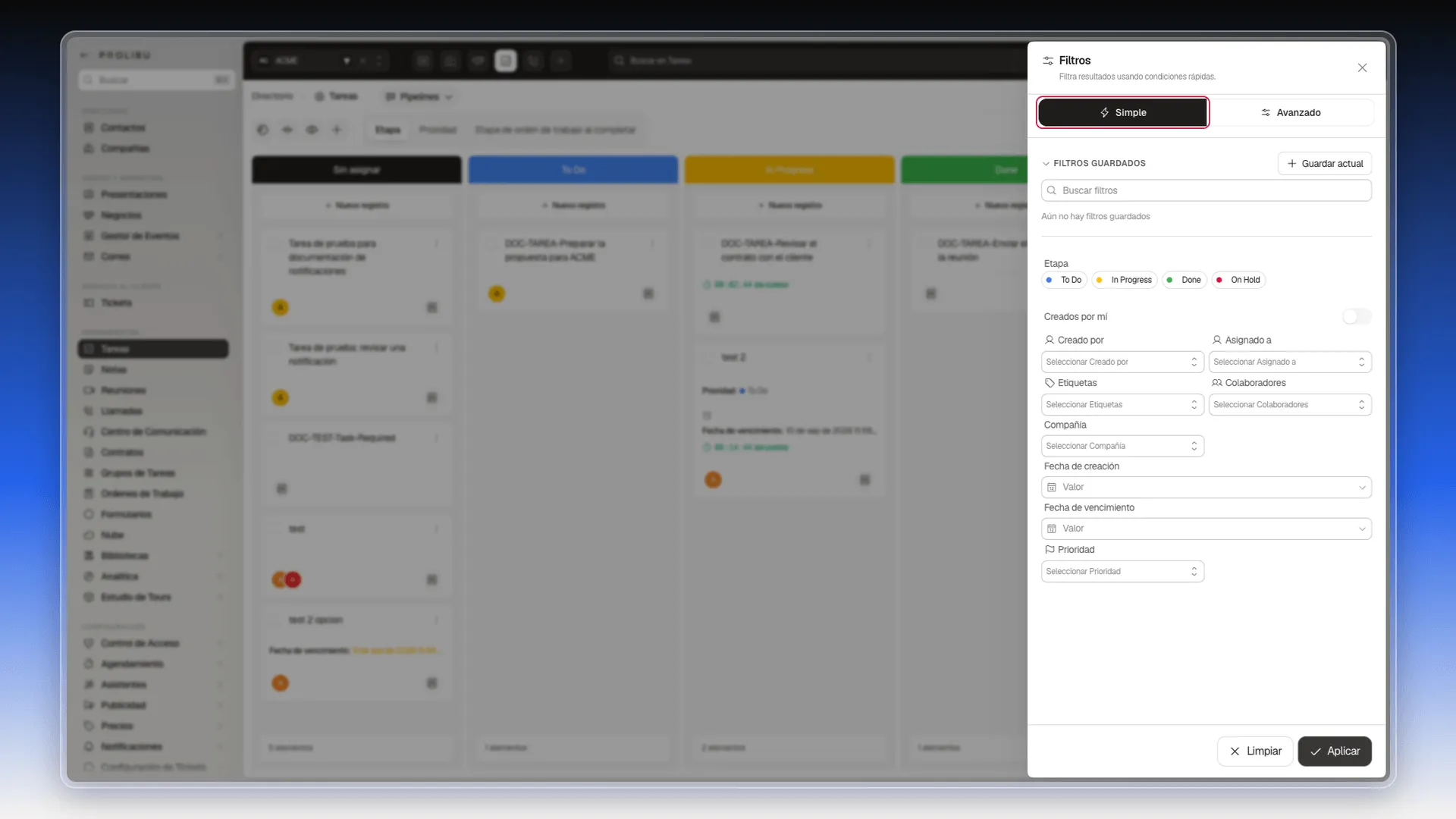Expand the Fecha de creación Valor selector
The width and height of the screenshot is (1456, 819).
point(1206,487)
